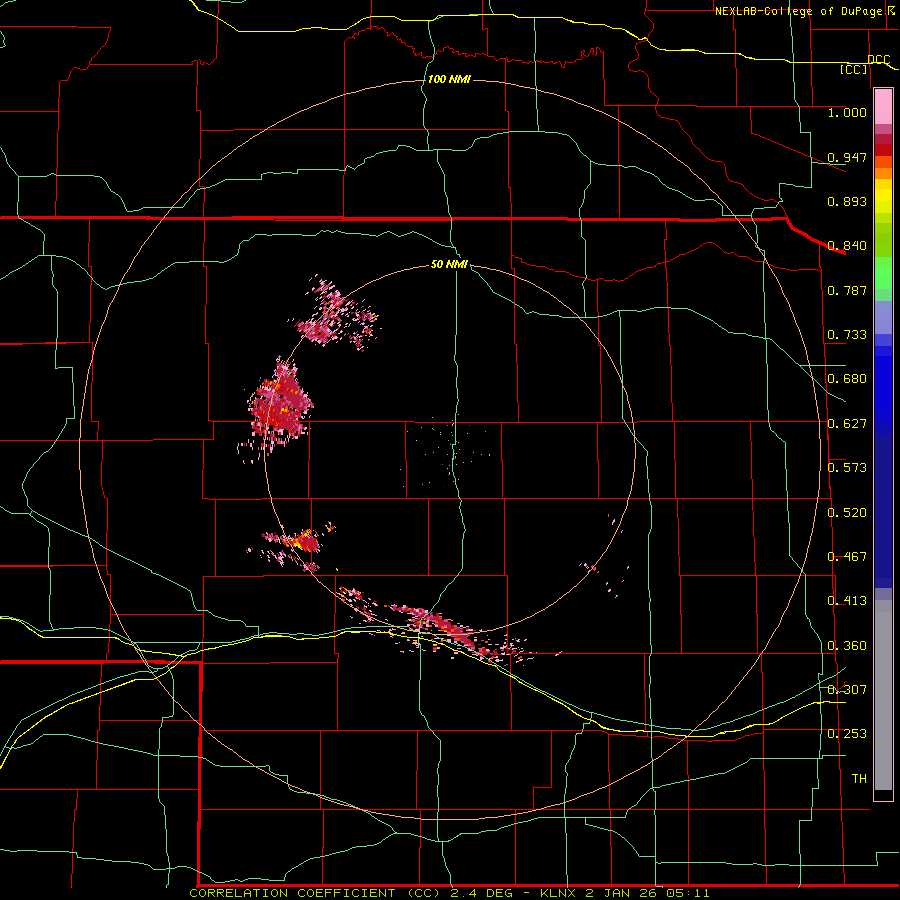Viewport: 900px width, 900px height.
Task: Click the 0.573 color scale value
Action: (x=847, y=468)
